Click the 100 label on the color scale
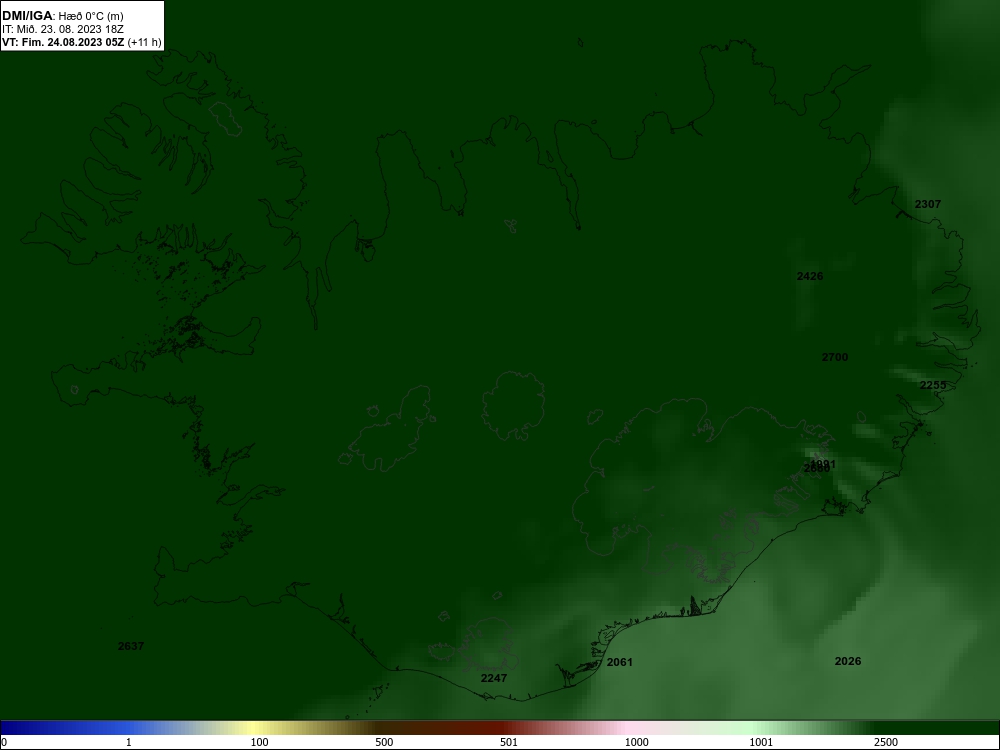This screenshot has width=1000, height=750. pos(259,742)
